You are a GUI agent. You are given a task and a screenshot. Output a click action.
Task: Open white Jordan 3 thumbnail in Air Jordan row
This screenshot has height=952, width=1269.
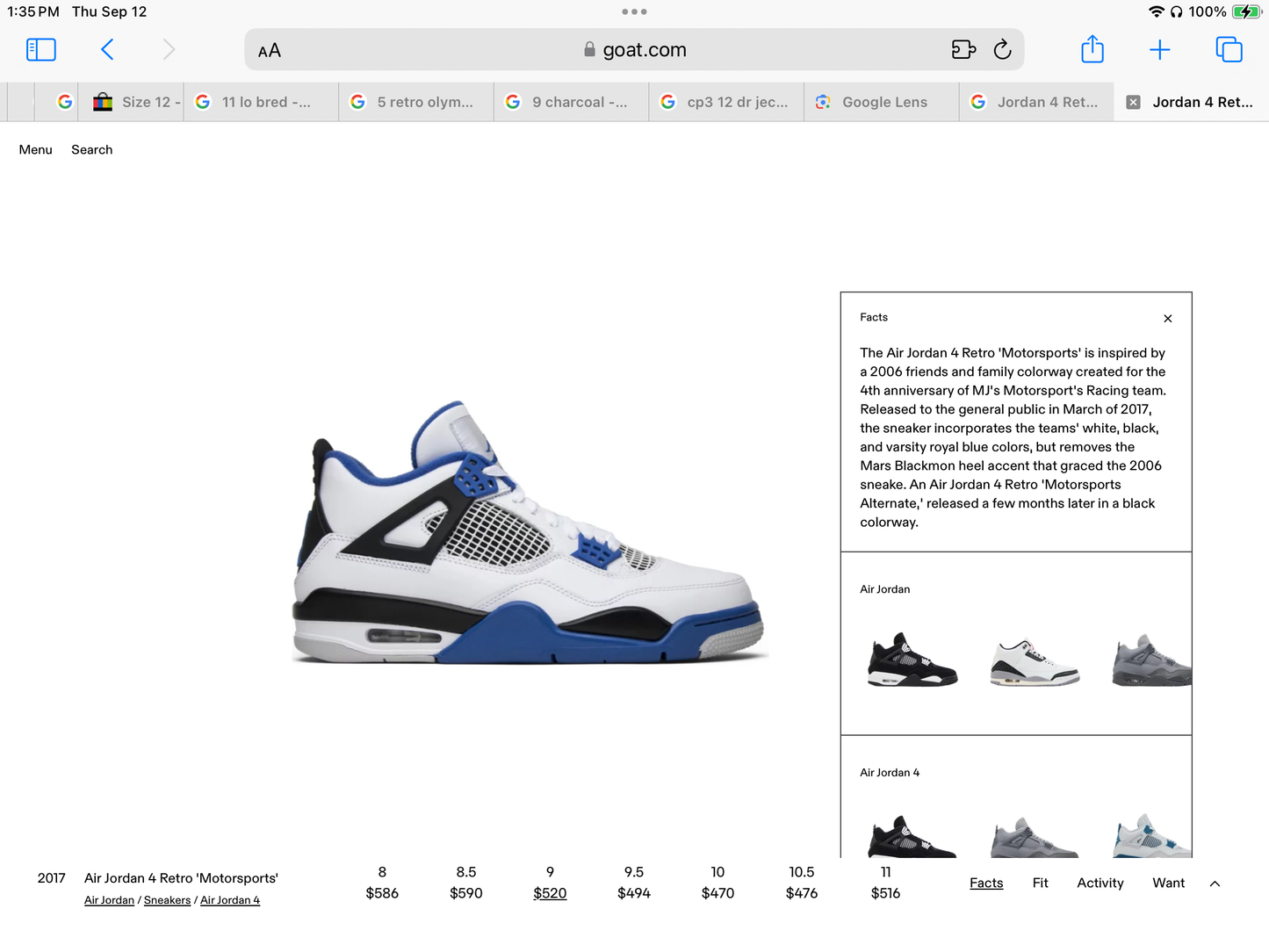point(1035,663)
